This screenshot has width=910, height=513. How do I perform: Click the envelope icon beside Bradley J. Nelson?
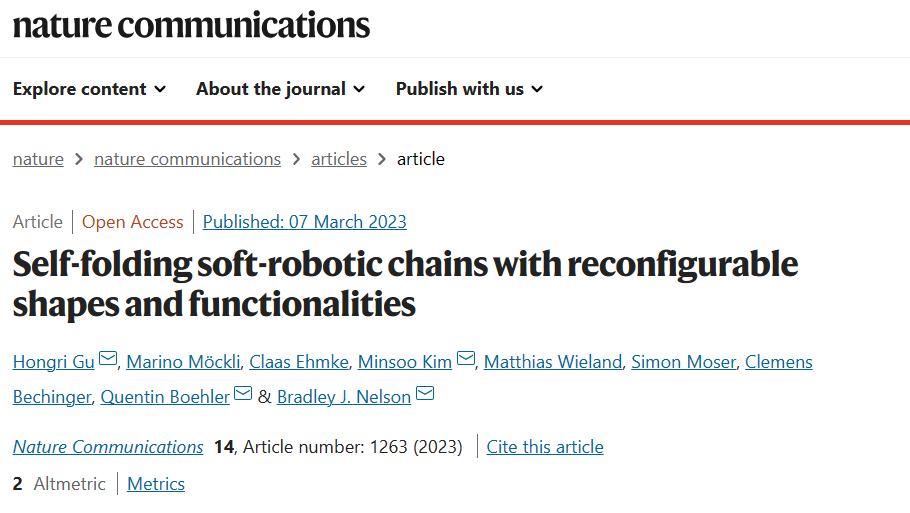click(425, 393)
